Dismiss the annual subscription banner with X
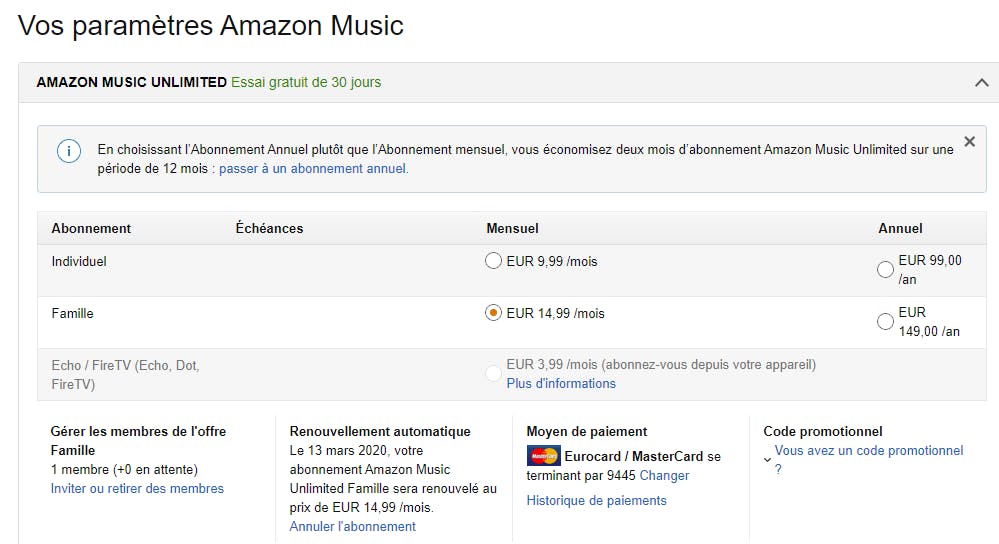999x544 pixels. pos(969,142)
